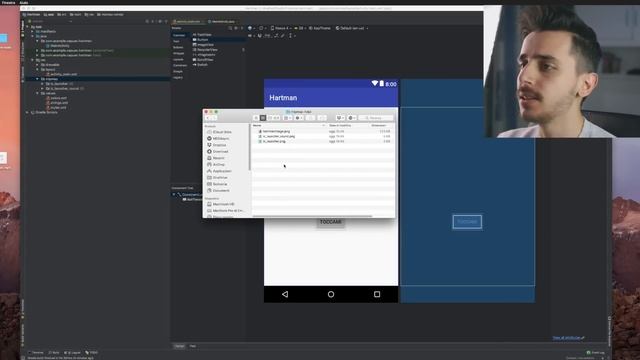Screen dimensions: 640x360
Task: Click the palette search icon
Action: 230,28
